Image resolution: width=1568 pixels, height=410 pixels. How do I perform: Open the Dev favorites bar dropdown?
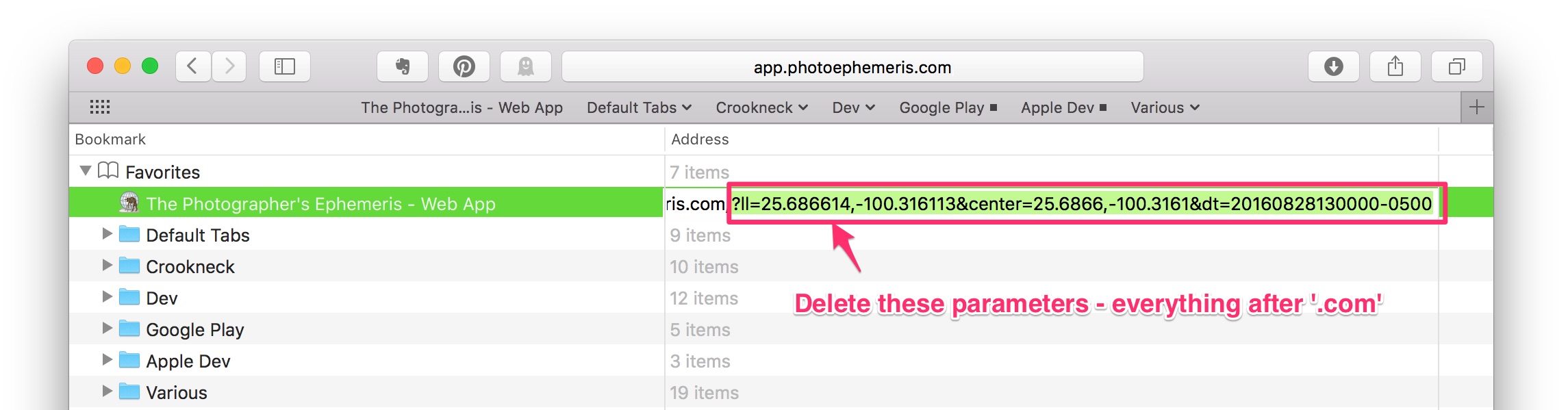(x=854, y=107)
